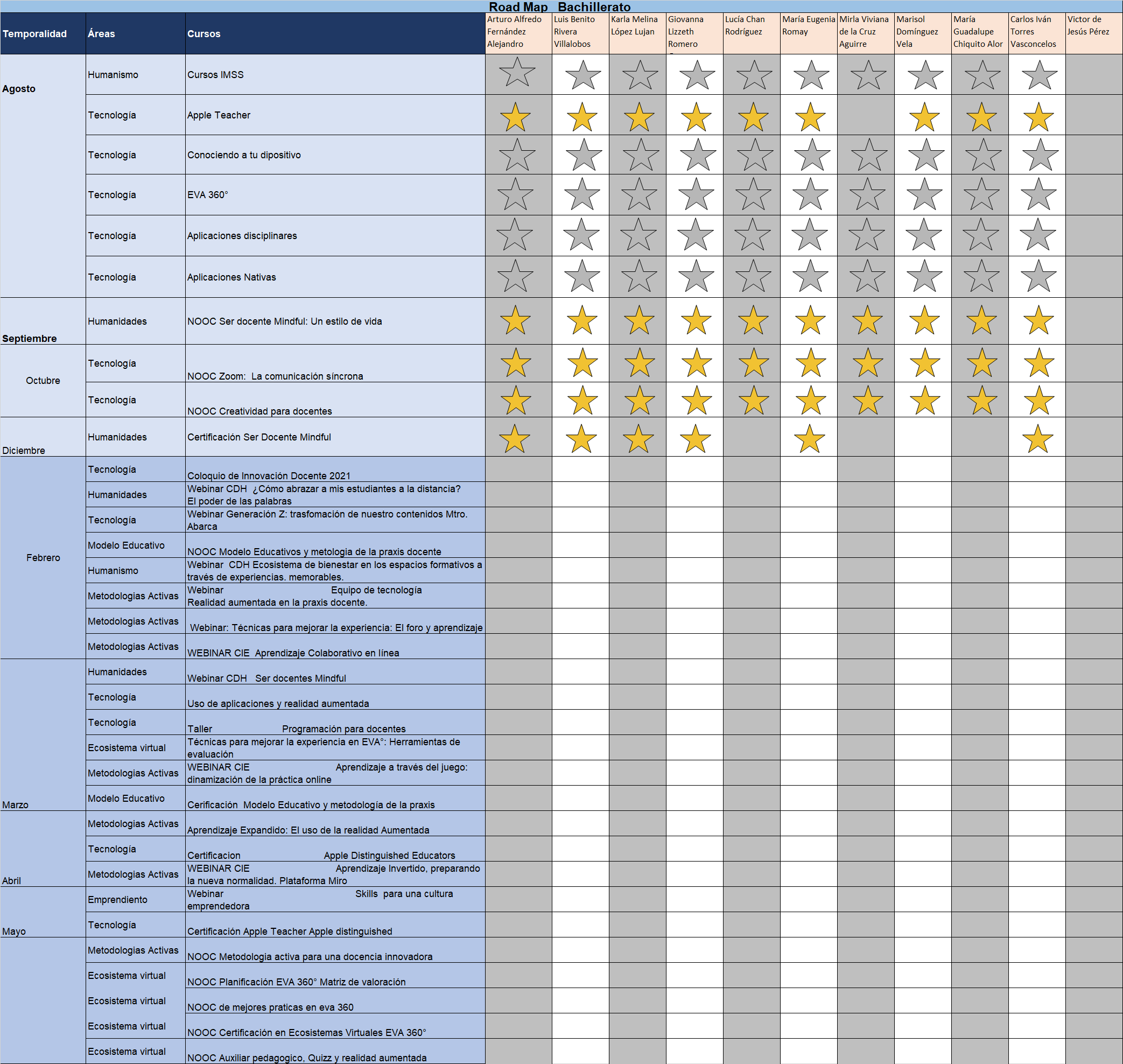Select the María Guadalupe Chiquito Alor header cell
The image size is (1123, 1064).
point(979,33)
